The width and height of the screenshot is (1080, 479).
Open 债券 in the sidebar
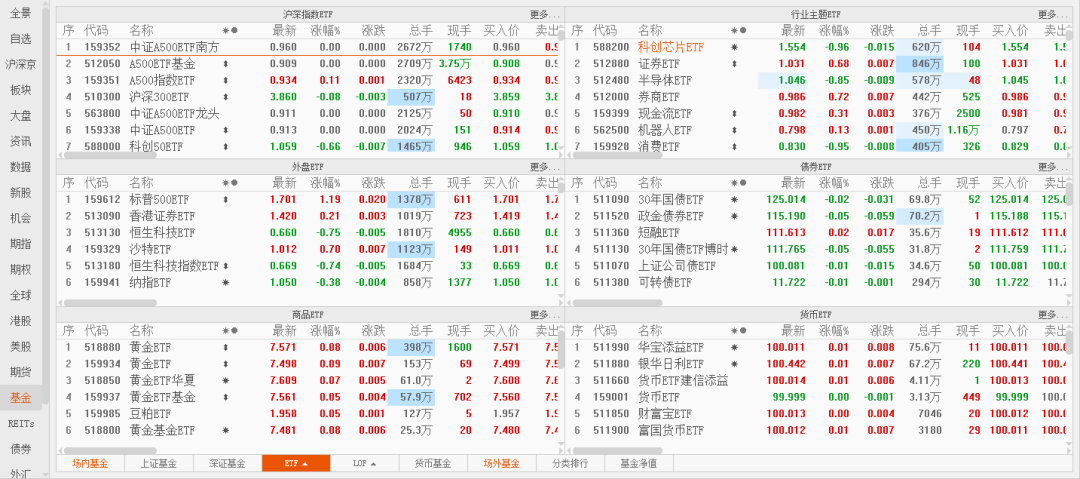[x=21, y=449]
